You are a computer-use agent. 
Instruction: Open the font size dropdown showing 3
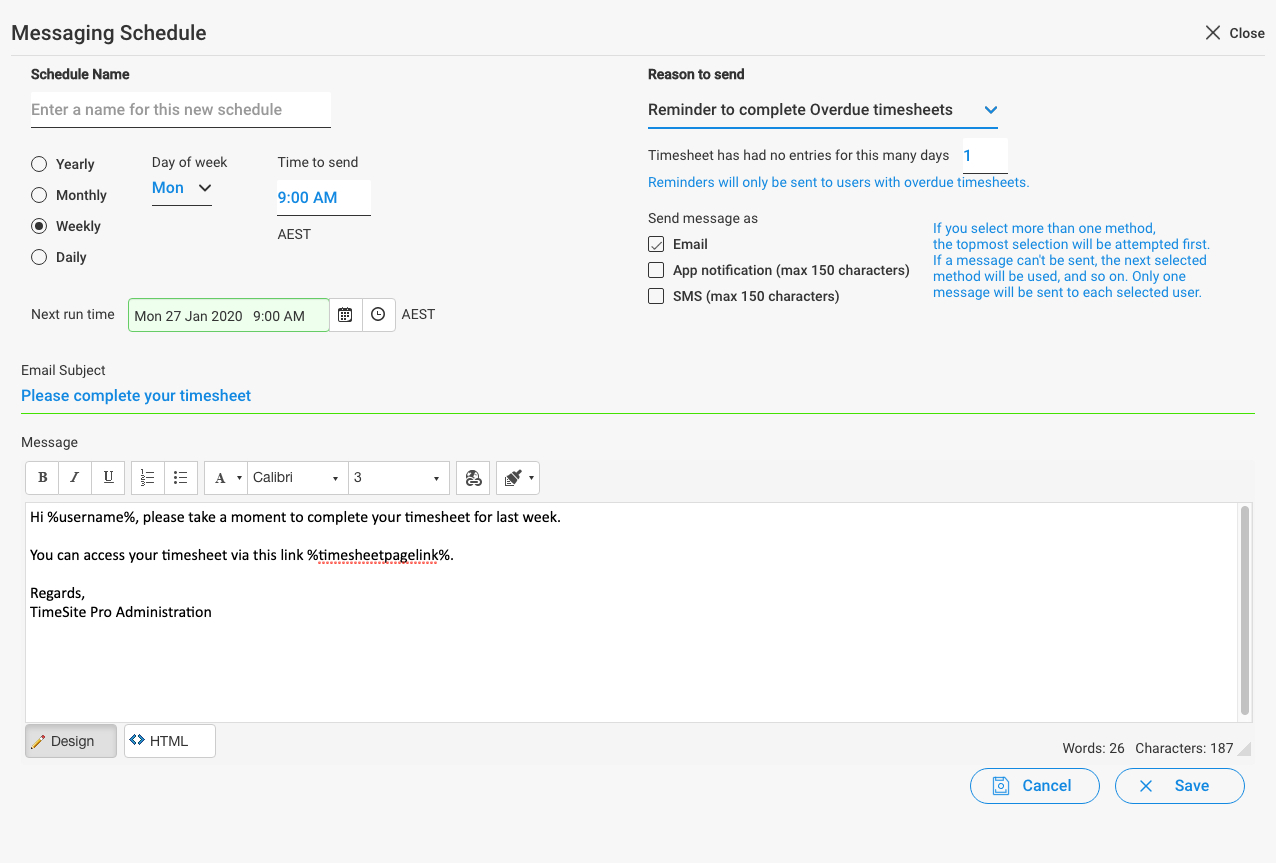(398, 478)
